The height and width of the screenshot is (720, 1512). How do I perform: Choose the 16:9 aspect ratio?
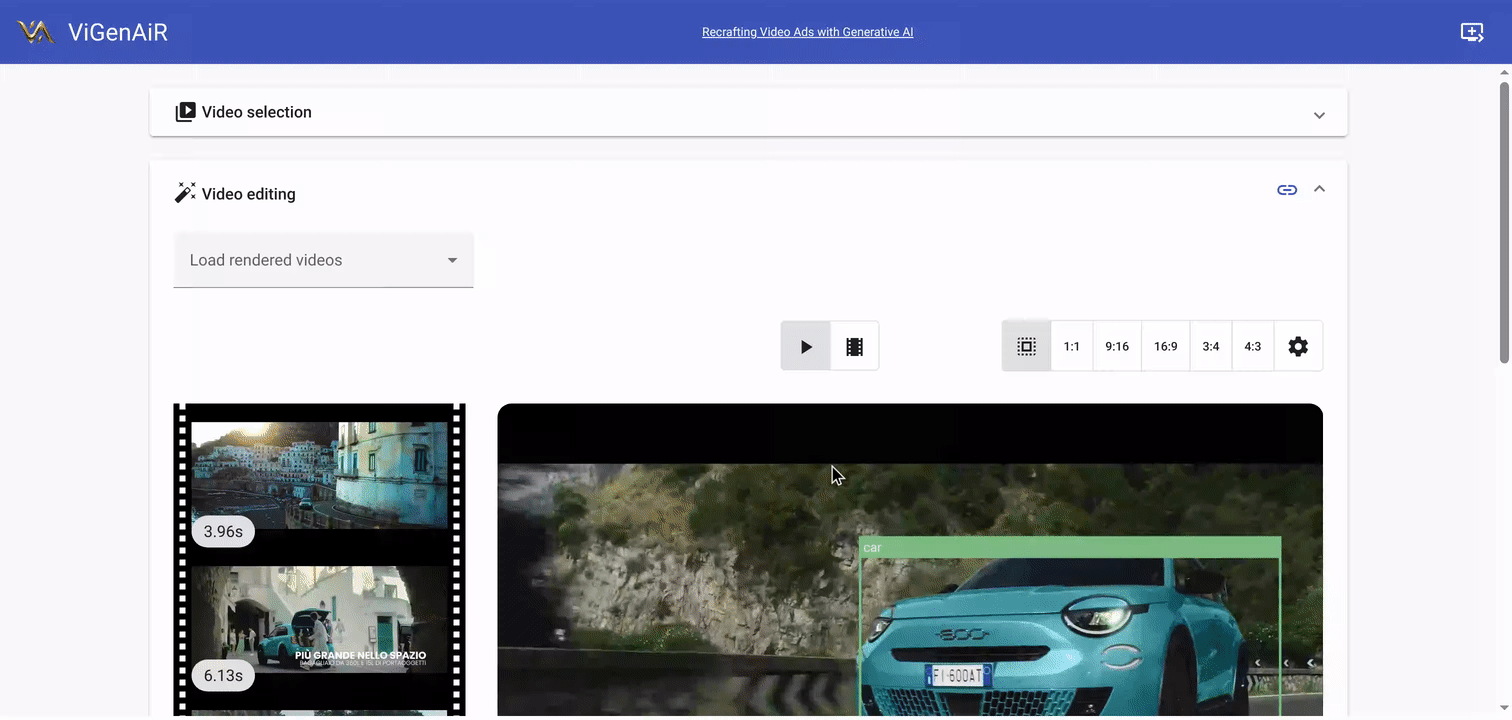click(1166, 346)
